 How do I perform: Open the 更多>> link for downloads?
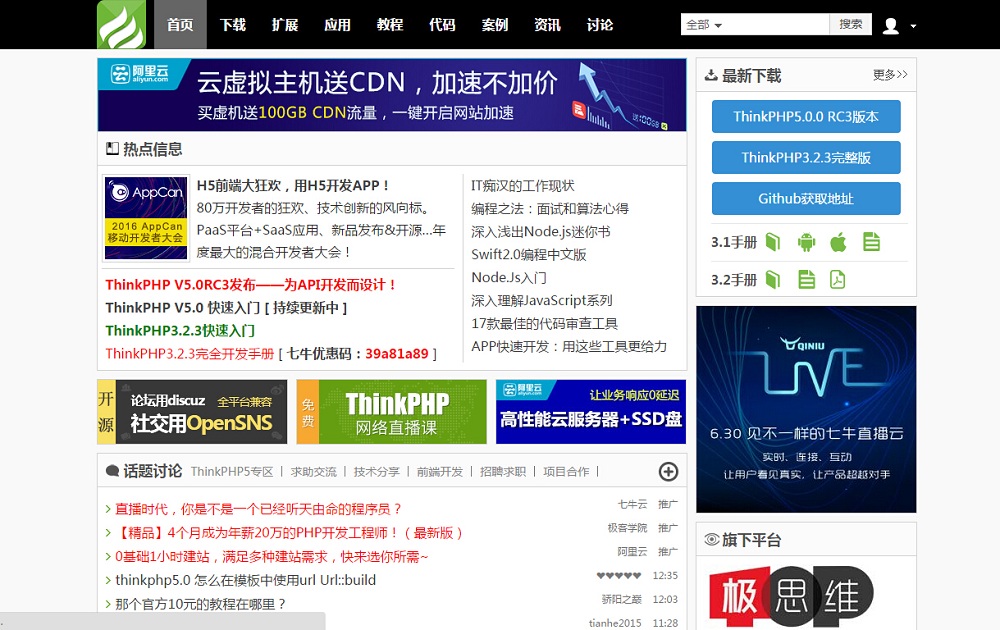(890, 75)
